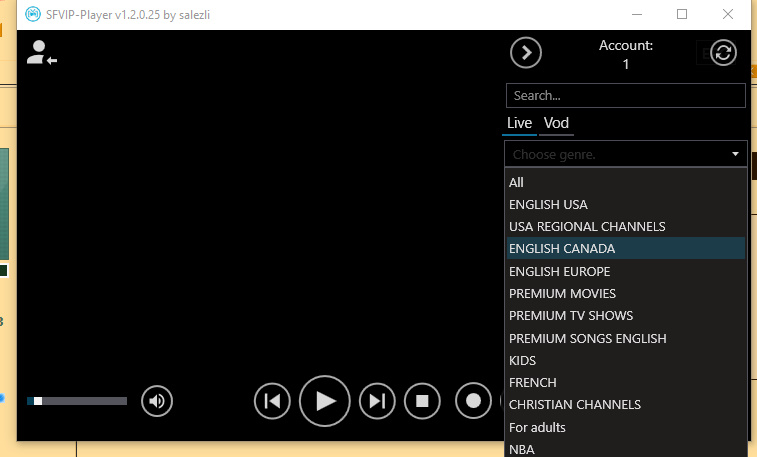Open the account switch user icon
The width and height of the screenshot is (757, 457).
point(42,53)
